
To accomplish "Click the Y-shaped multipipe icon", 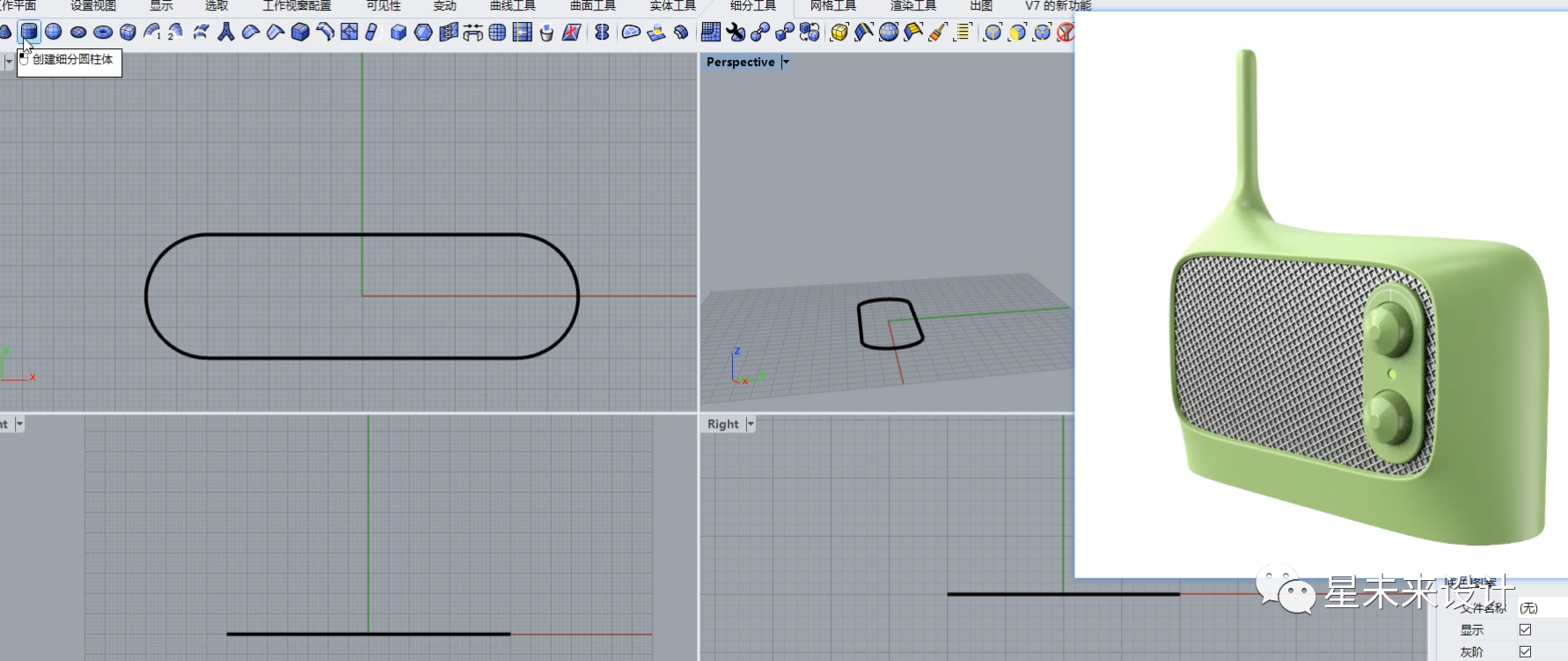I will coord(226,33).
